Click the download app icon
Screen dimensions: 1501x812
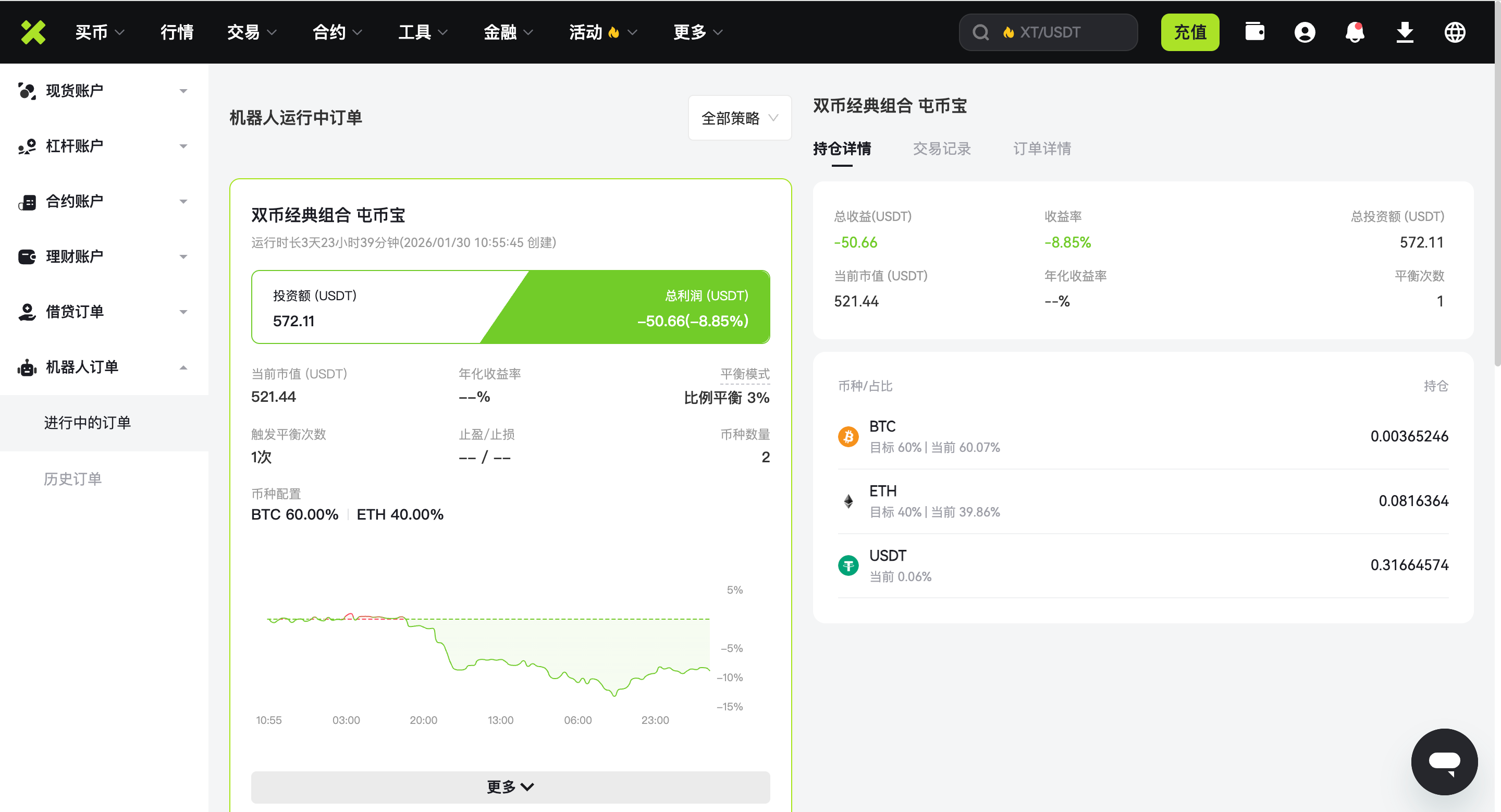pyautogui.click(x=1405, y=32)
